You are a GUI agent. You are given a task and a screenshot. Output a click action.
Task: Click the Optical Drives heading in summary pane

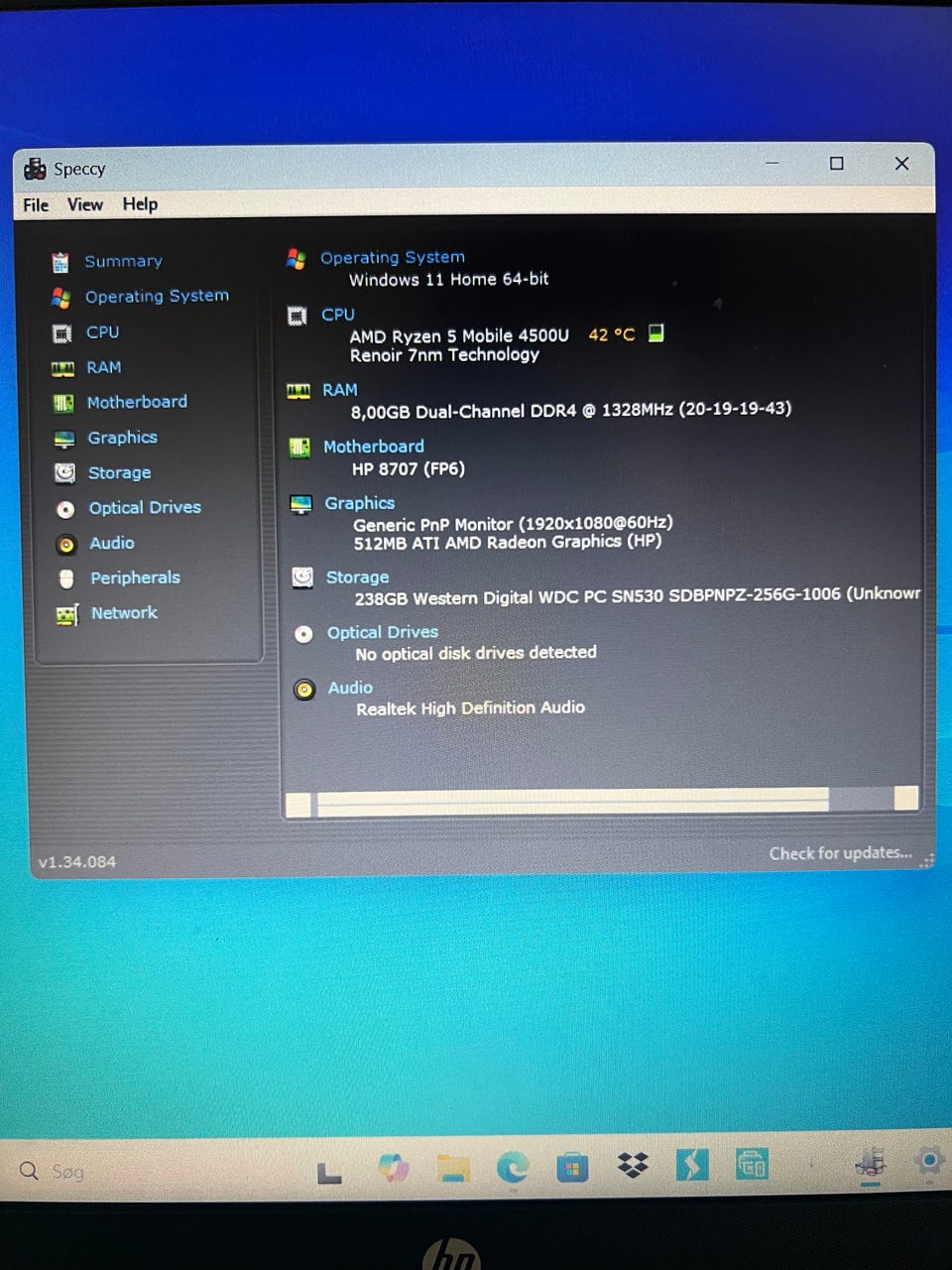[383, 632]
